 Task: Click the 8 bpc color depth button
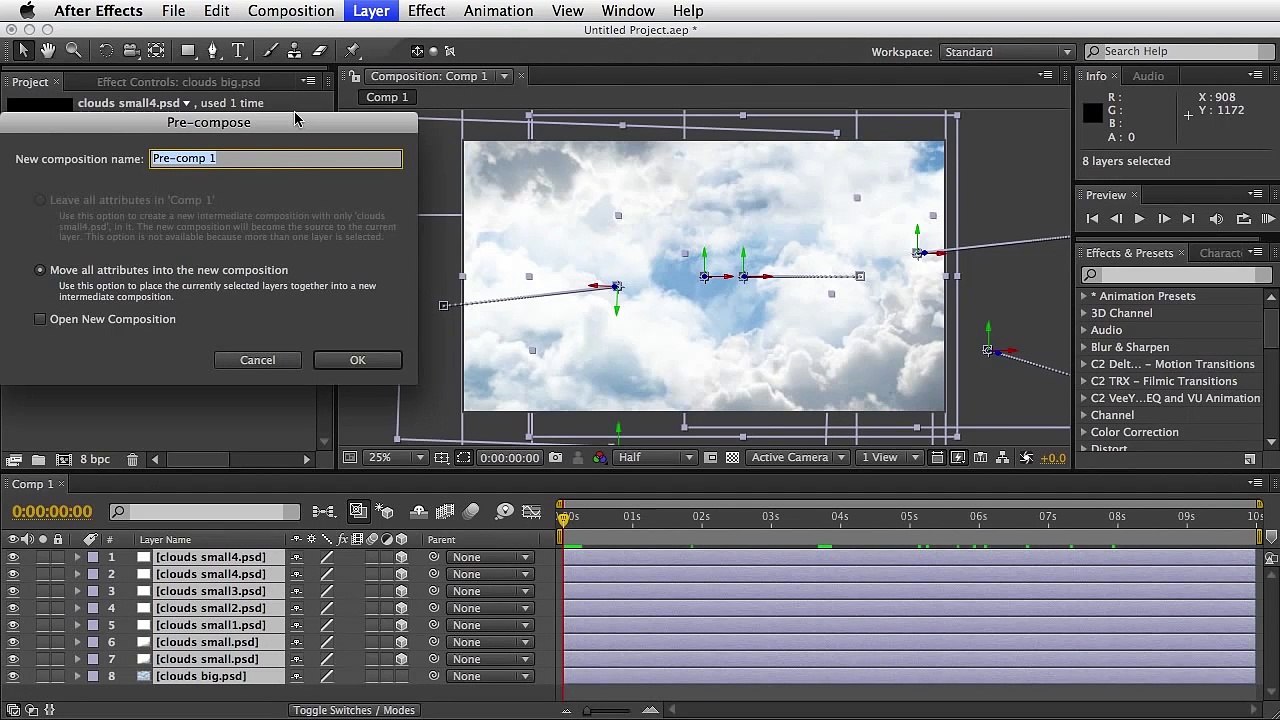[x=95, y=460]
